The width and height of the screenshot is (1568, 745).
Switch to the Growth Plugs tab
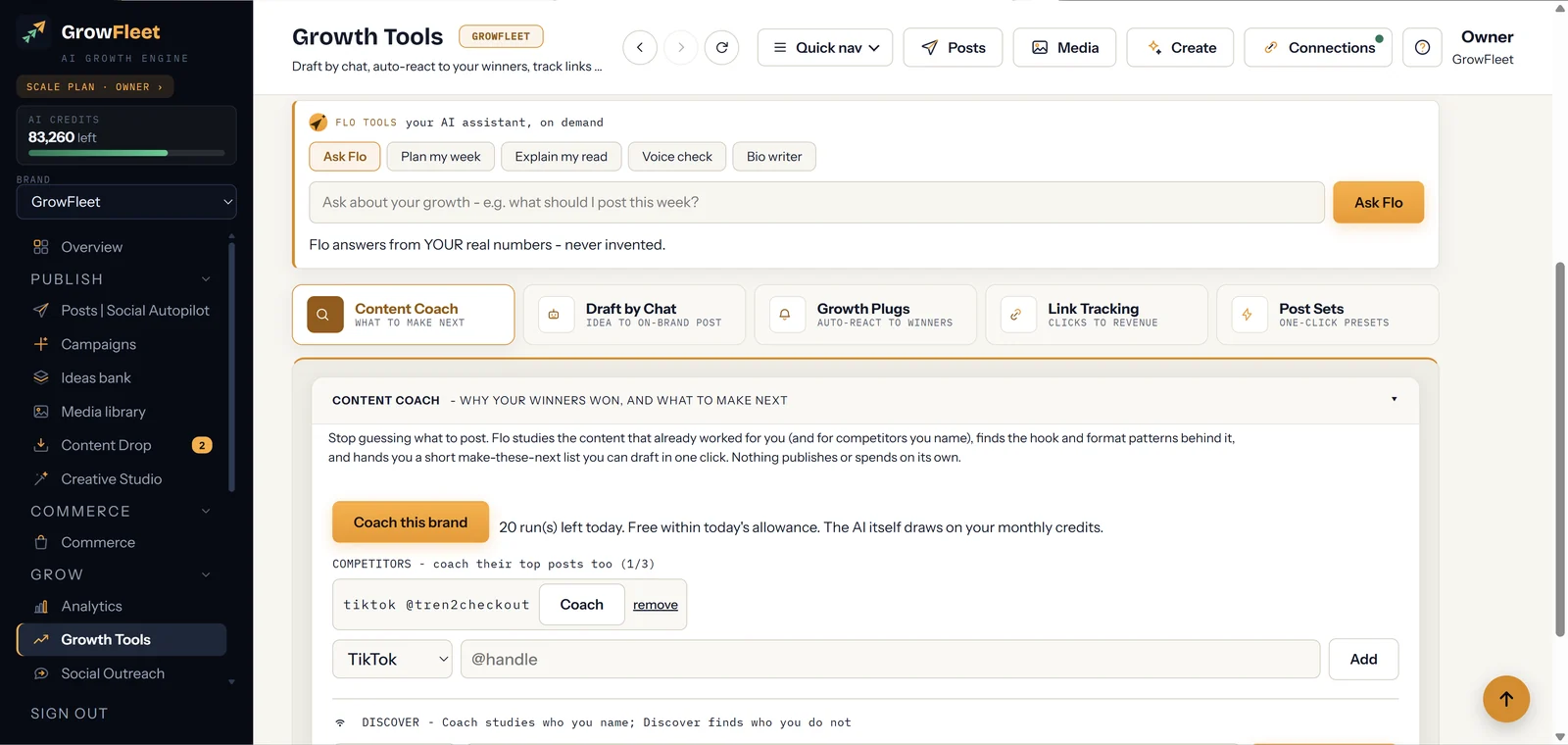coord(865,315)
